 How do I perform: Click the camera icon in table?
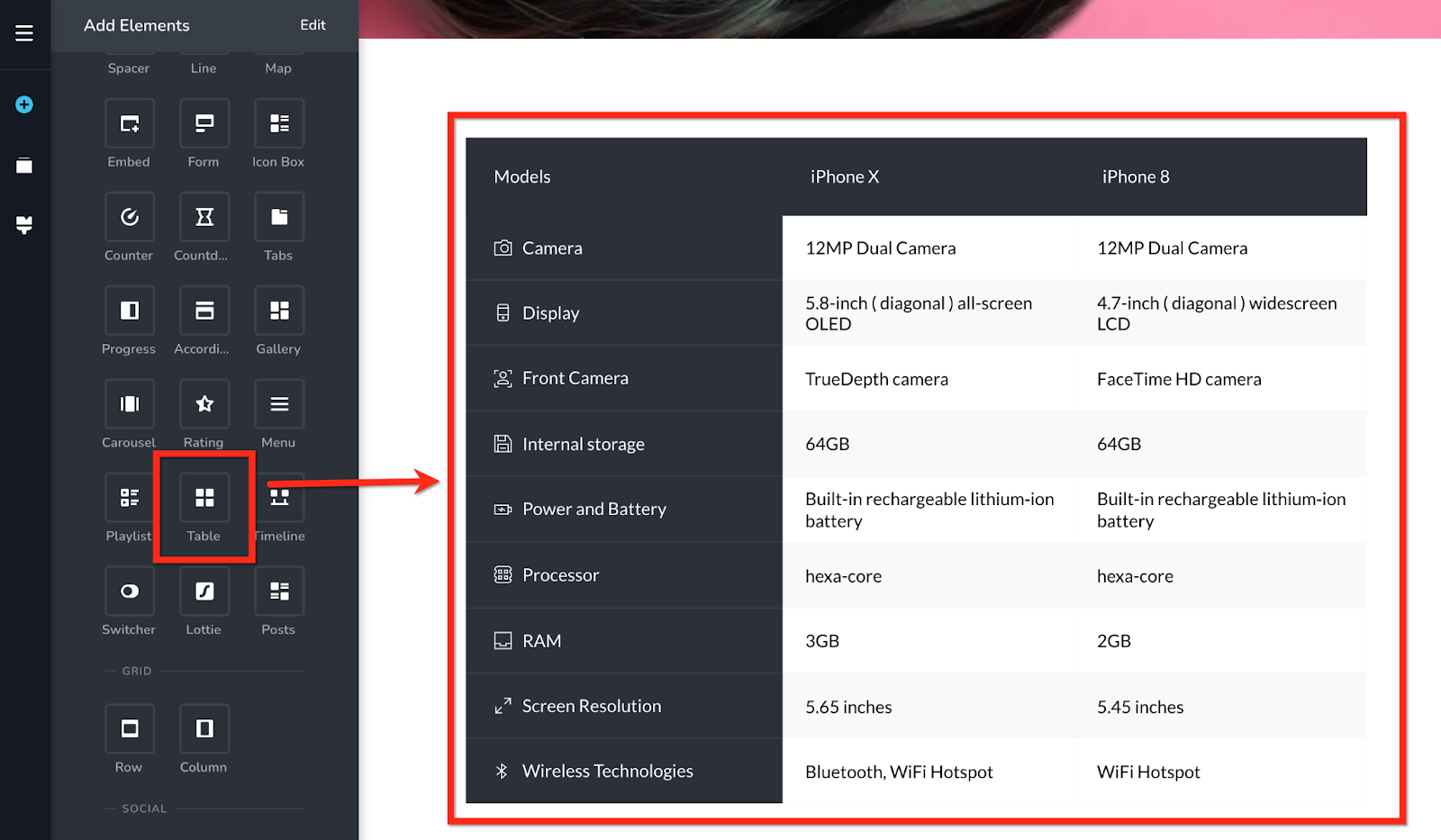pyautogui.click(x=503, y=248)
